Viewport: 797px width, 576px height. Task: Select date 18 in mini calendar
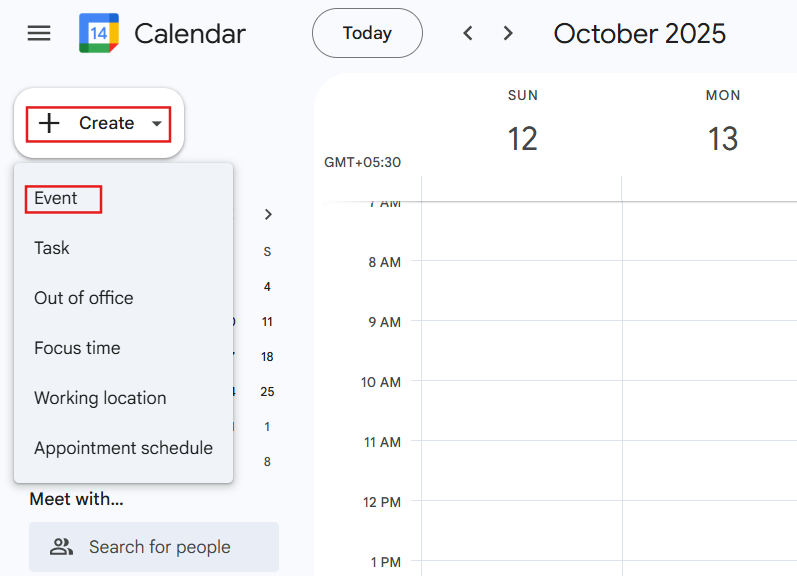coord(267,357)
